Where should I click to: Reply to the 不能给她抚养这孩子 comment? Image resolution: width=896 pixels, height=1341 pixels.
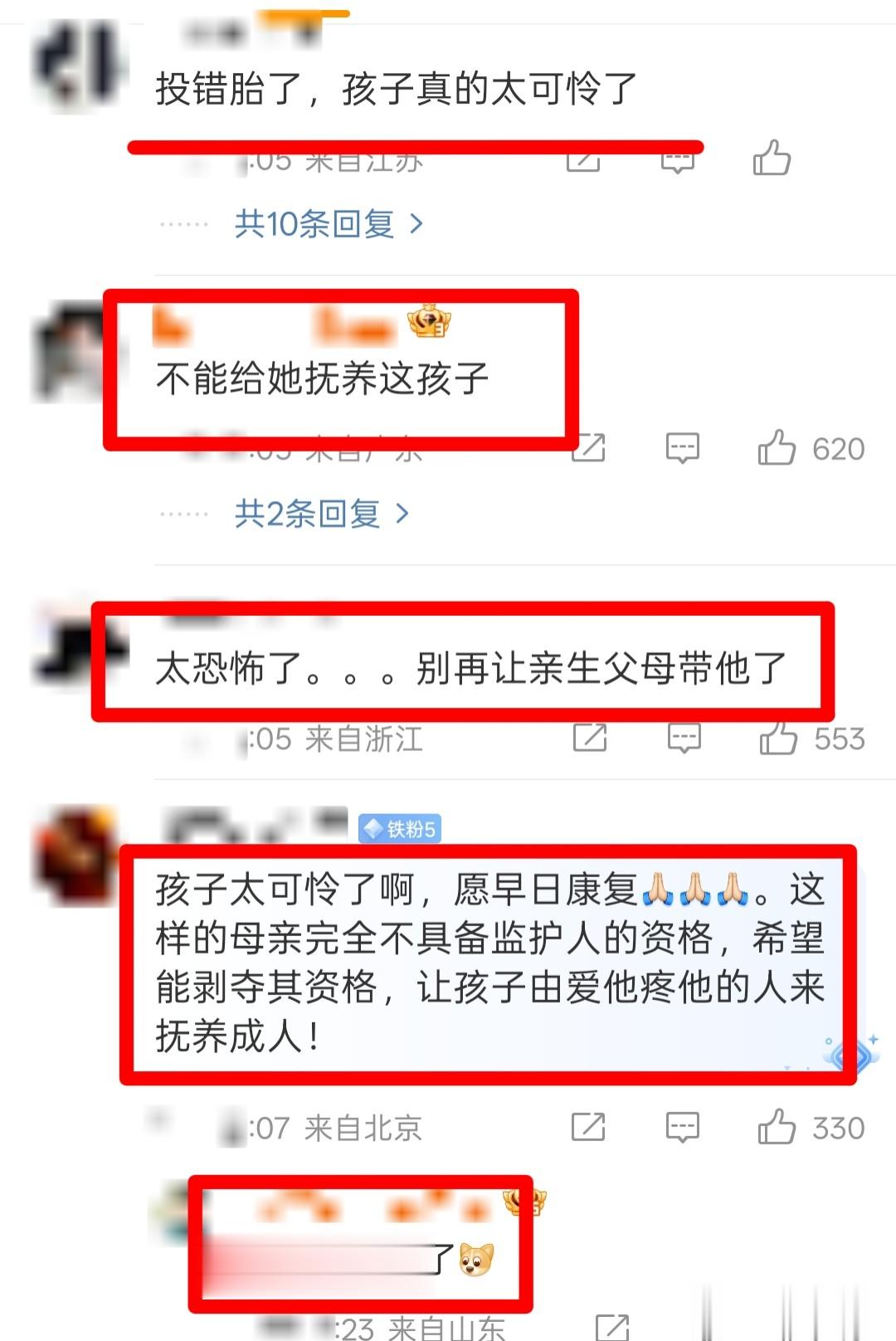pyautogui.click(x=683, y=448)
